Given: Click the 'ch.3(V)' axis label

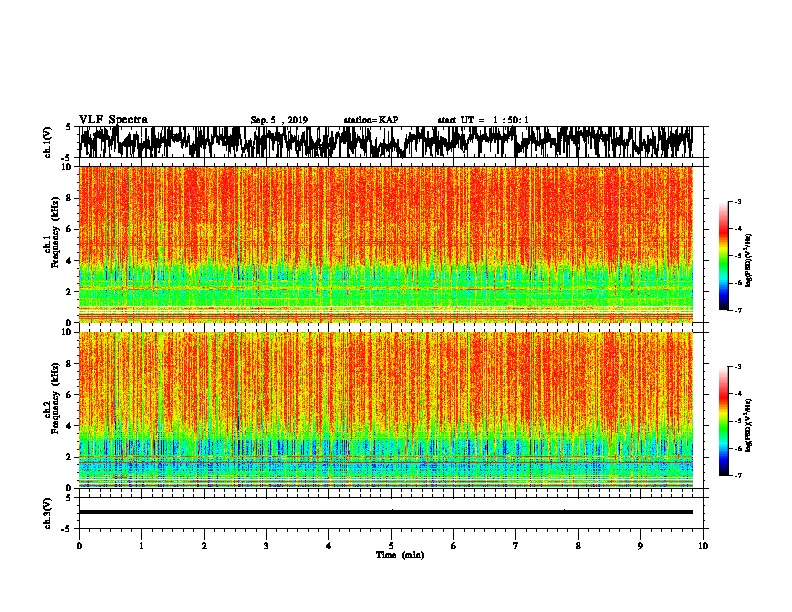Looking at the screenshot, I should [48, 513].
